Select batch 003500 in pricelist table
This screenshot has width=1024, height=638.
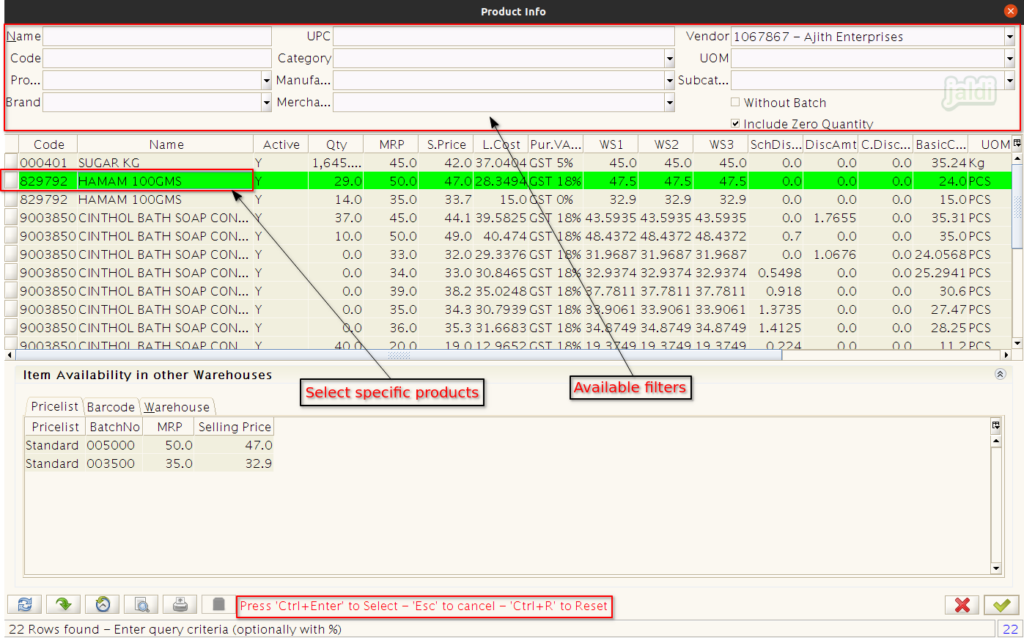tap(112, 464)
